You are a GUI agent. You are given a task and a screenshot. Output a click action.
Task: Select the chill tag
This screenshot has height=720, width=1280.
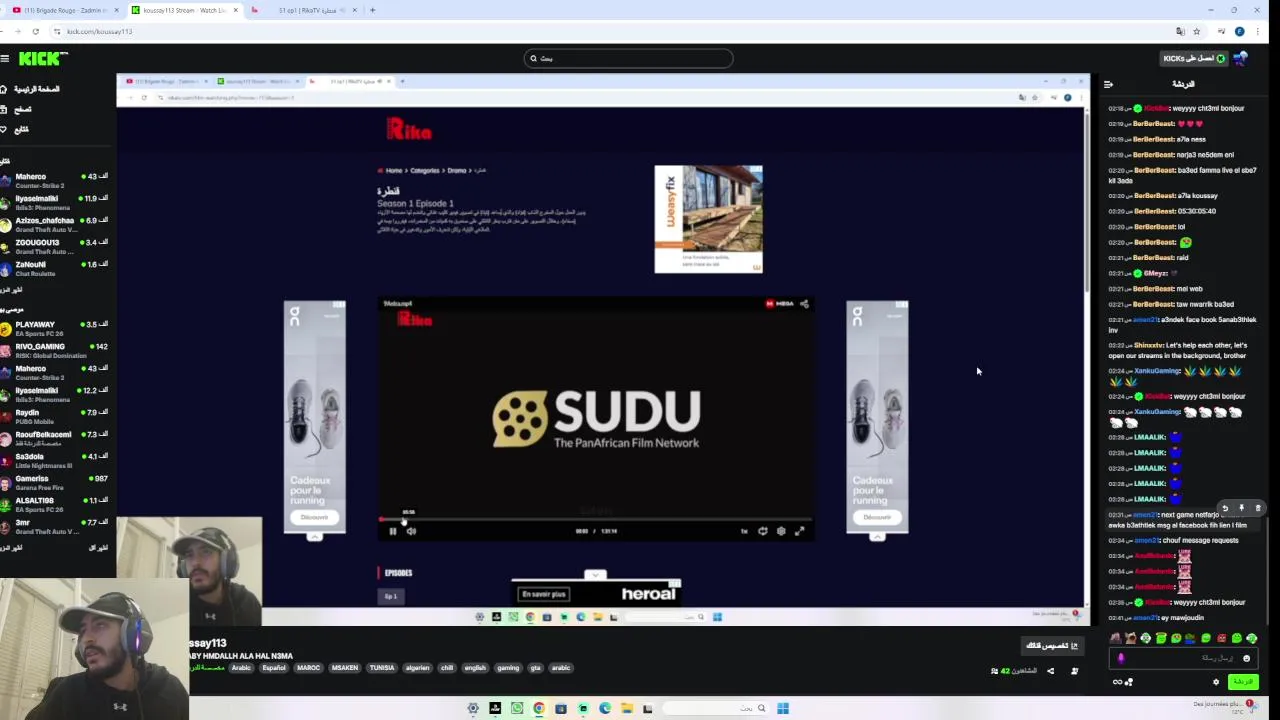tap(447, 668)
